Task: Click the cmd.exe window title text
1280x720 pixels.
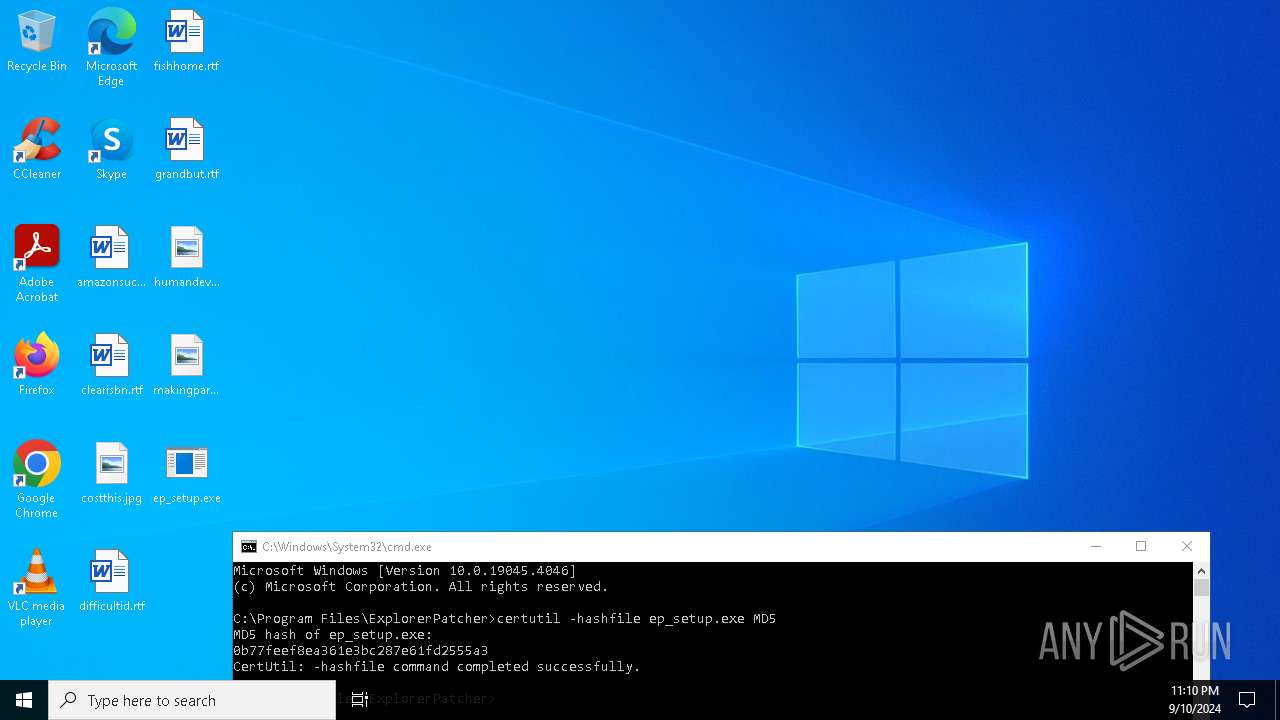Action: tap(347, 547)
